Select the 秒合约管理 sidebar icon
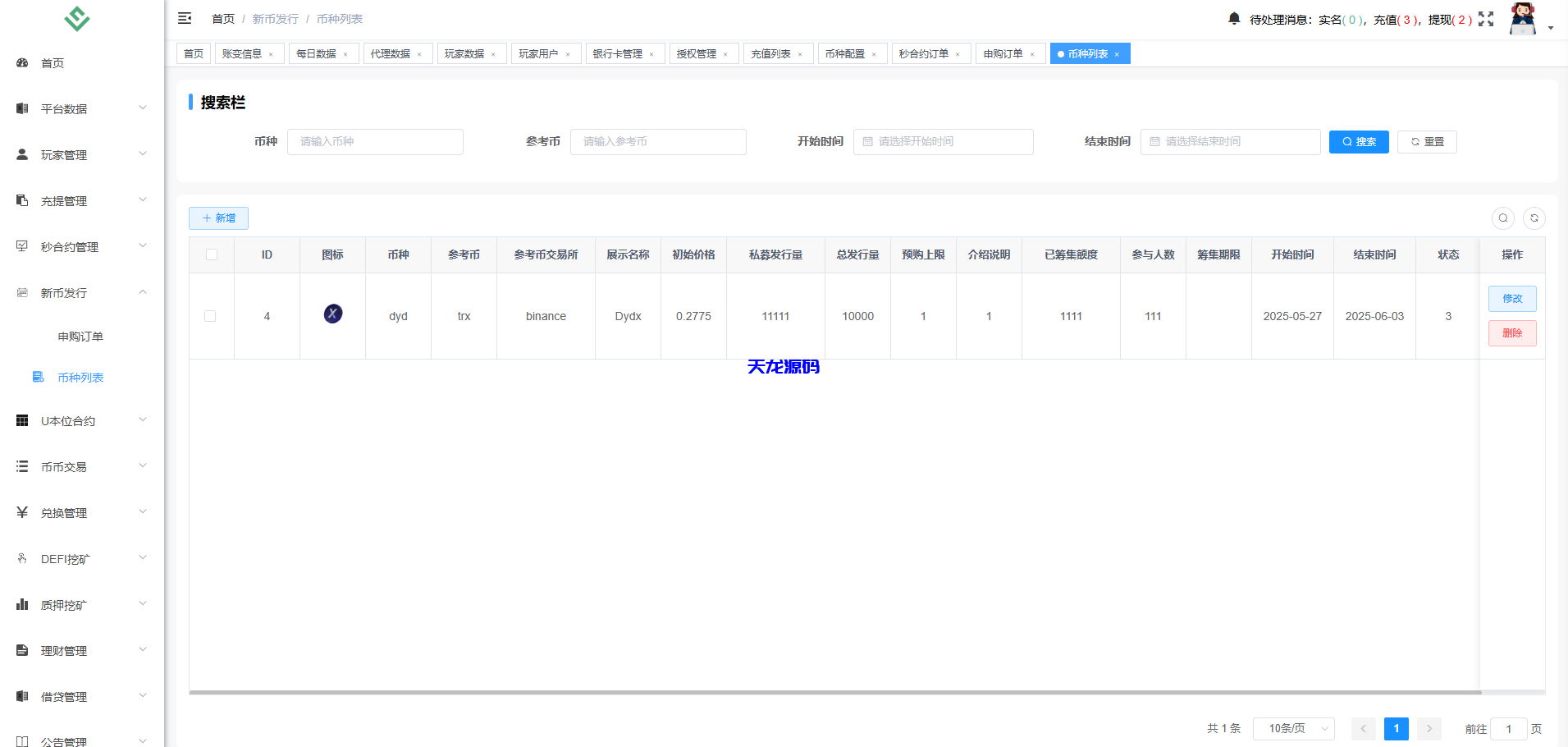1568x747 pixels. (21, 245)
